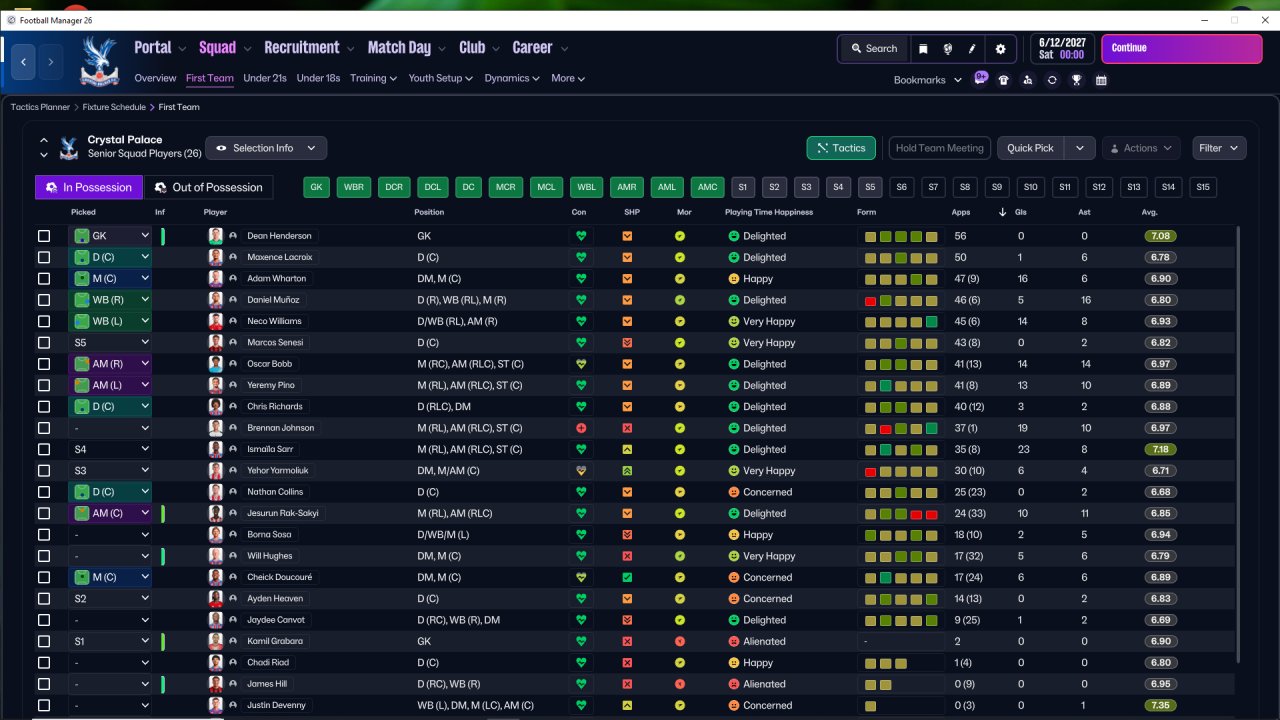Switch to the Under 21s tab

(x=265, y=78)
